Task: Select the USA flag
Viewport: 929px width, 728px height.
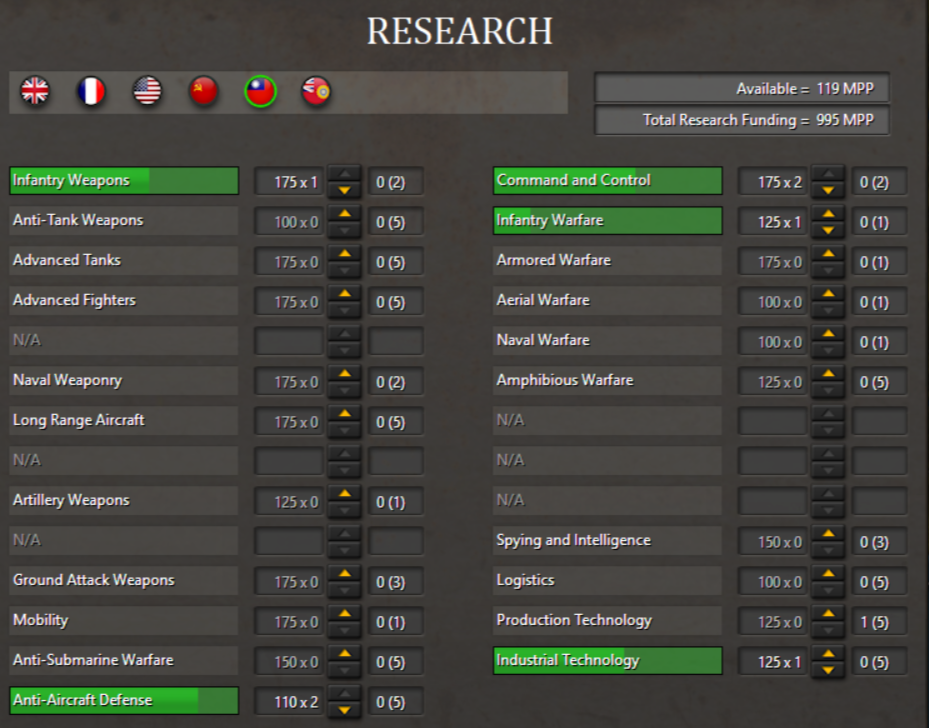Action: (x=148, y=91)
